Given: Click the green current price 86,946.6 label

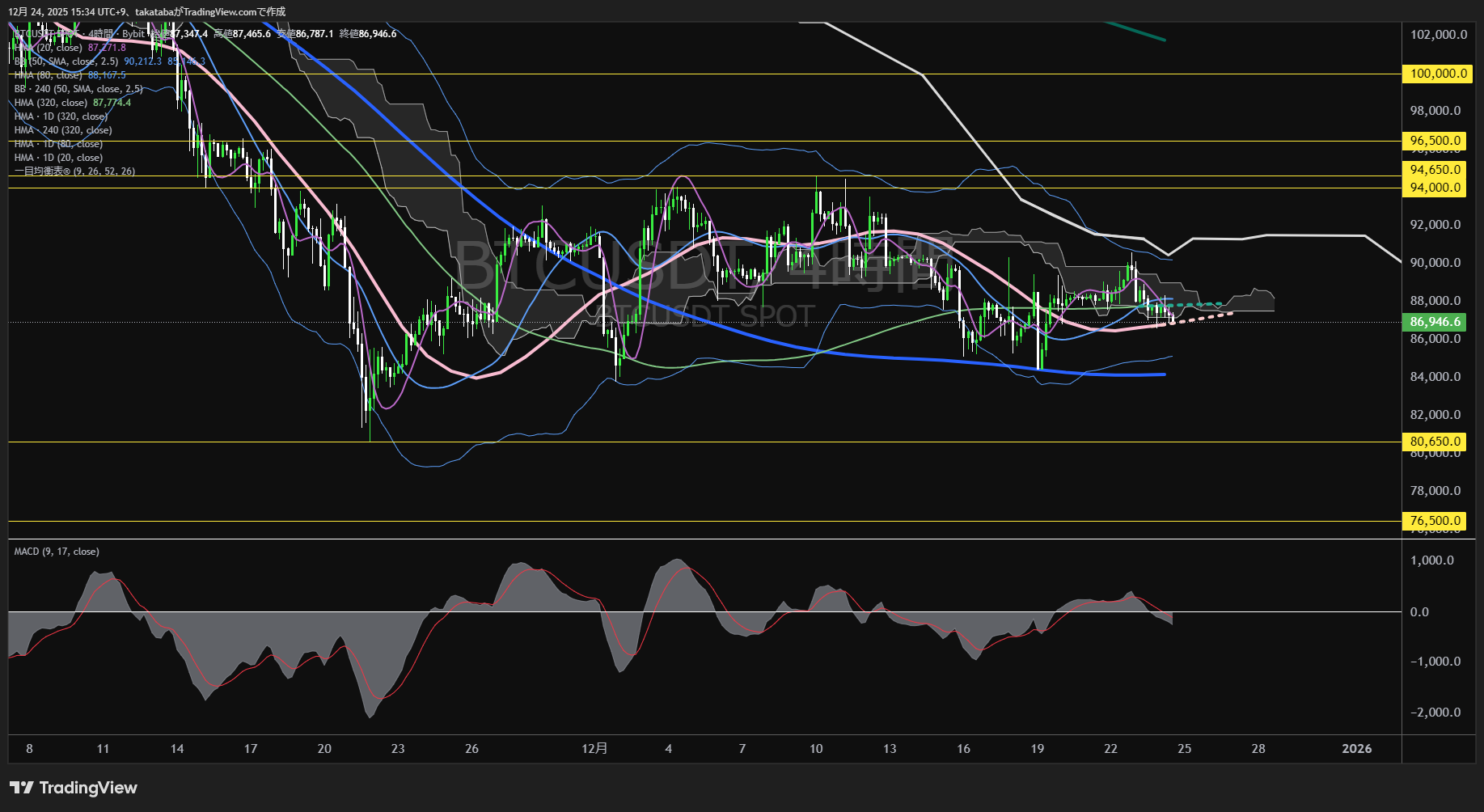Looking at the screenshot, I should point(1435,322).
